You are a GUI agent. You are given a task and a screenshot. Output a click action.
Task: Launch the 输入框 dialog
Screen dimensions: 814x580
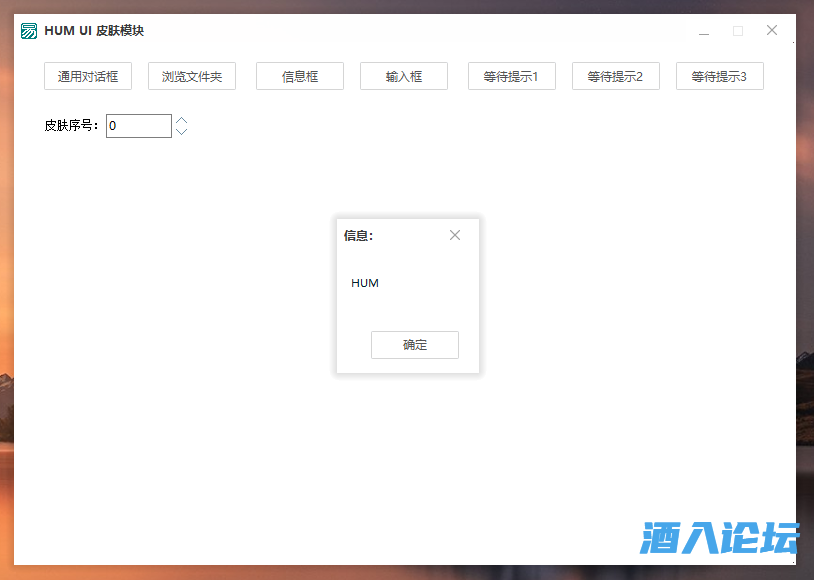404,77
